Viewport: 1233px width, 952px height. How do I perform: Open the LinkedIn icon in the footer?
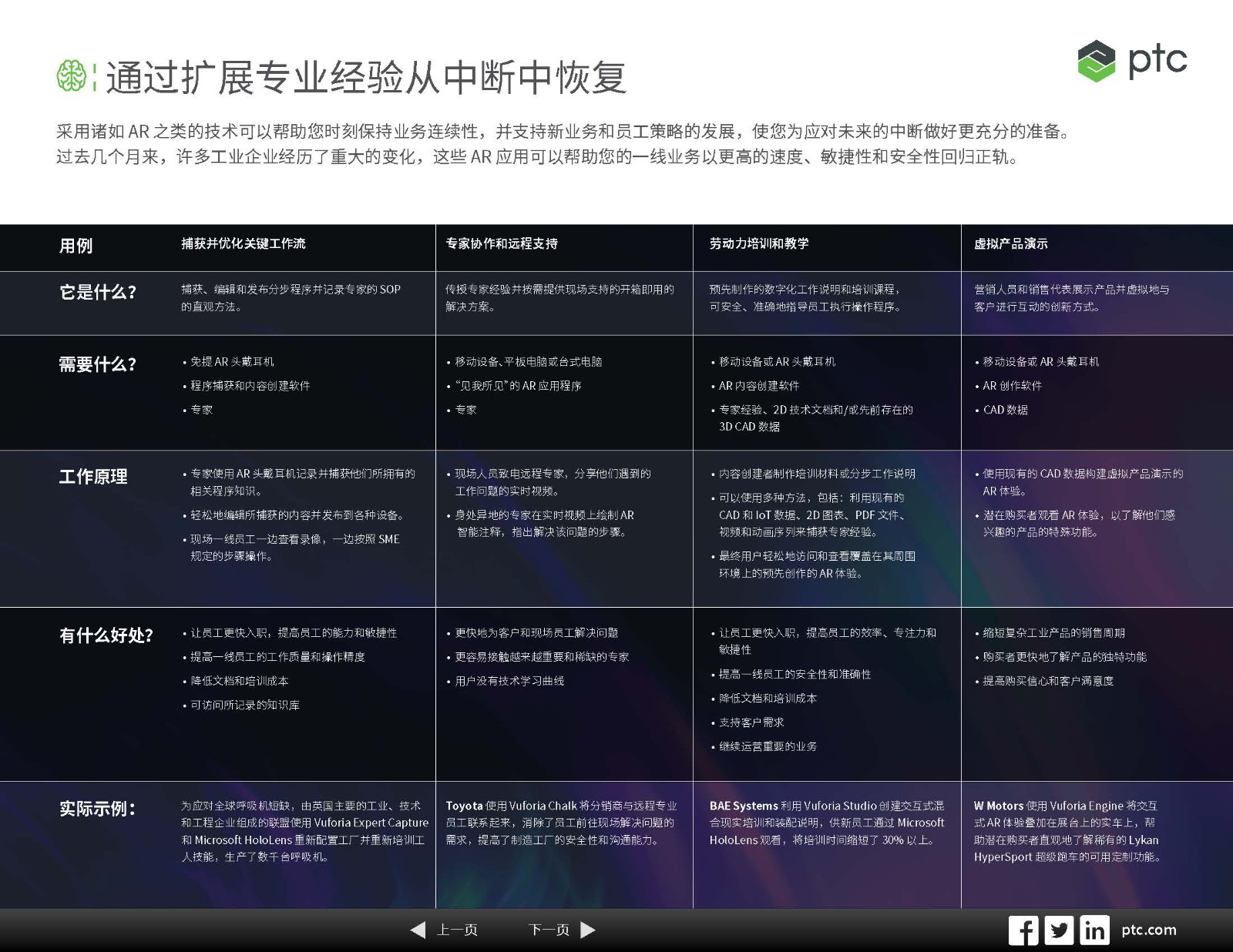pyautogui.click(x=1094, y=930)
